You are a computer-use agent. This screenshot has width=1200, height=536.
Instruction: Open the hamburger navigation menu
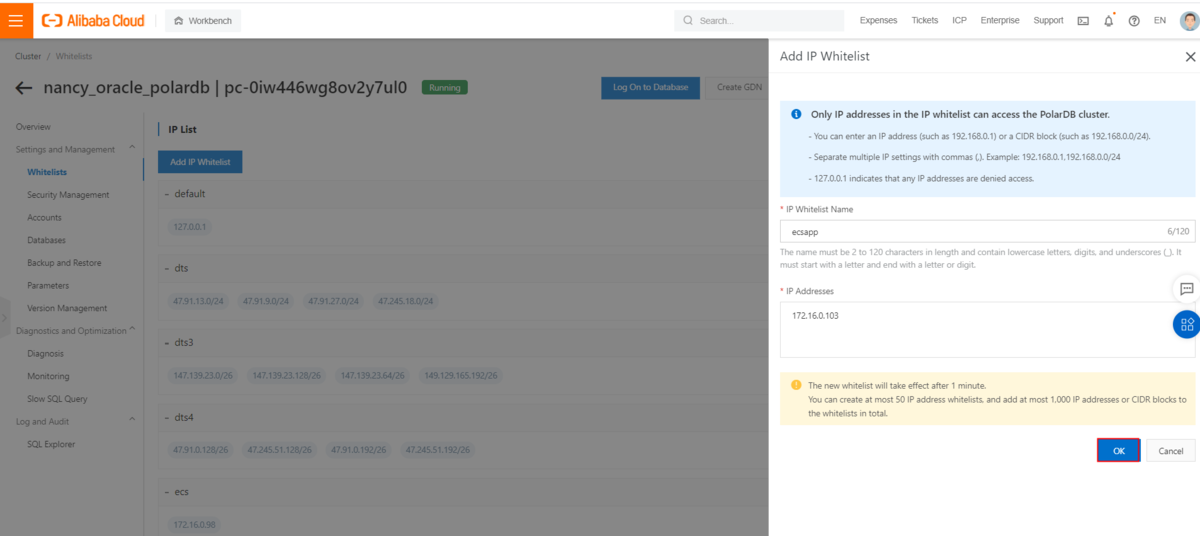click(16, 20)
